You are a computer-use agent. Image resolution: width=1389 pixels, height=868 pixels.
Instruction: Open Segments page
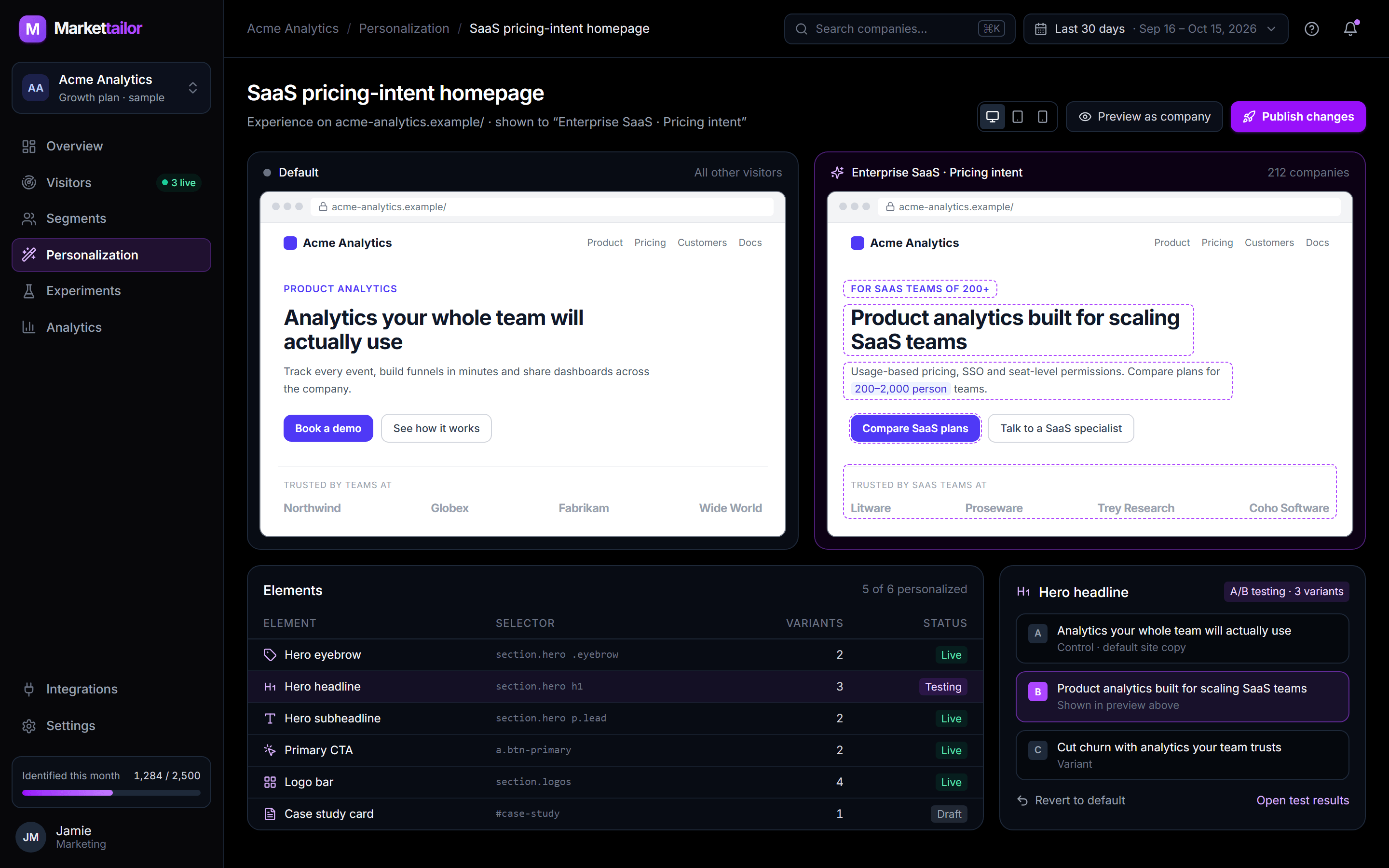pyautogui.click(x=111, y=219)
